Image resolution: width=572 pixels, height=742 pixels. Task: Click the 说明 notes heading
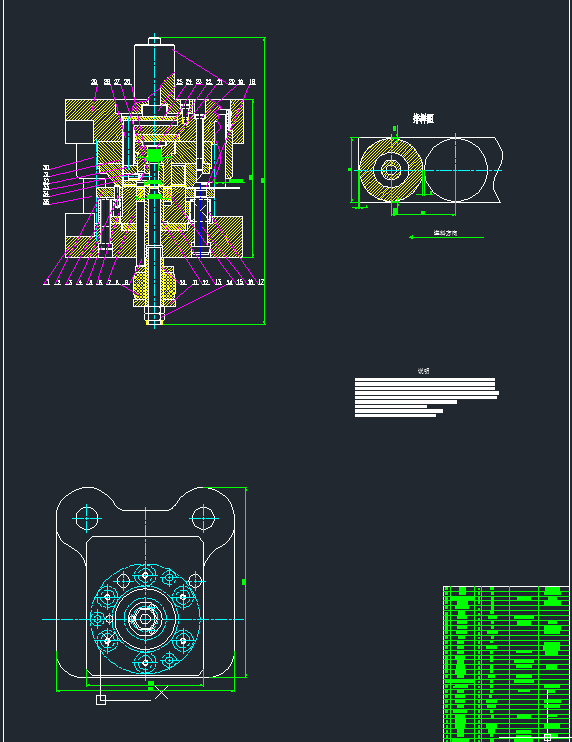click(423, 371)
